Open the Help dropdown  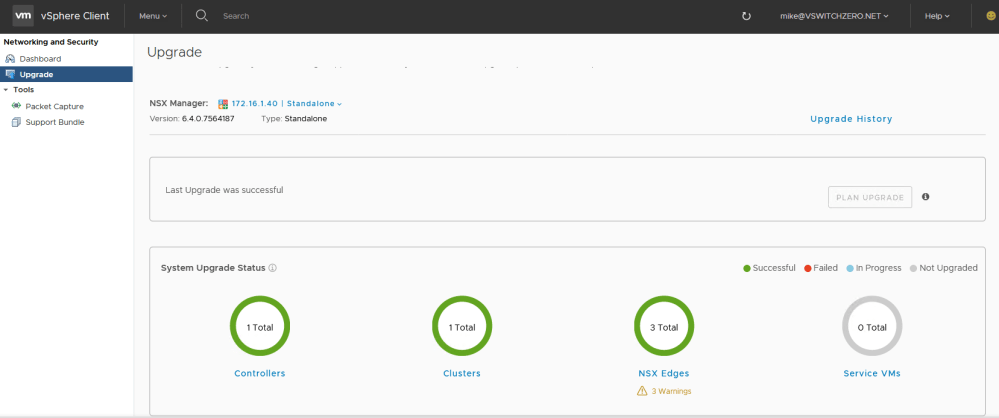[937, 16]
